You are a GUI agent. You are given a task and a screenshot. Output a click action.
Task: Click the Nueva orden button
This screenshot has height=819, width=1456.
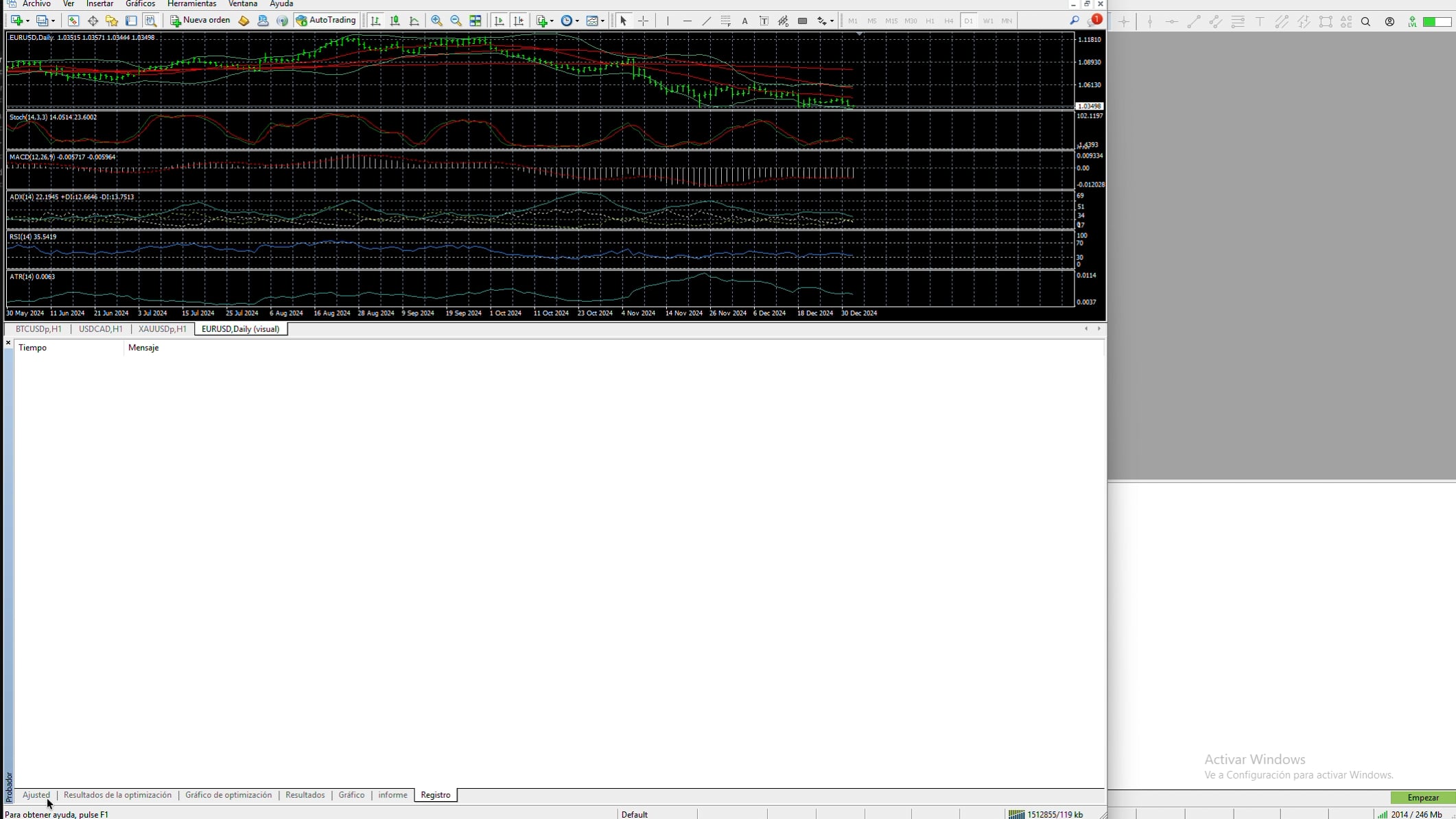[200, 21]
